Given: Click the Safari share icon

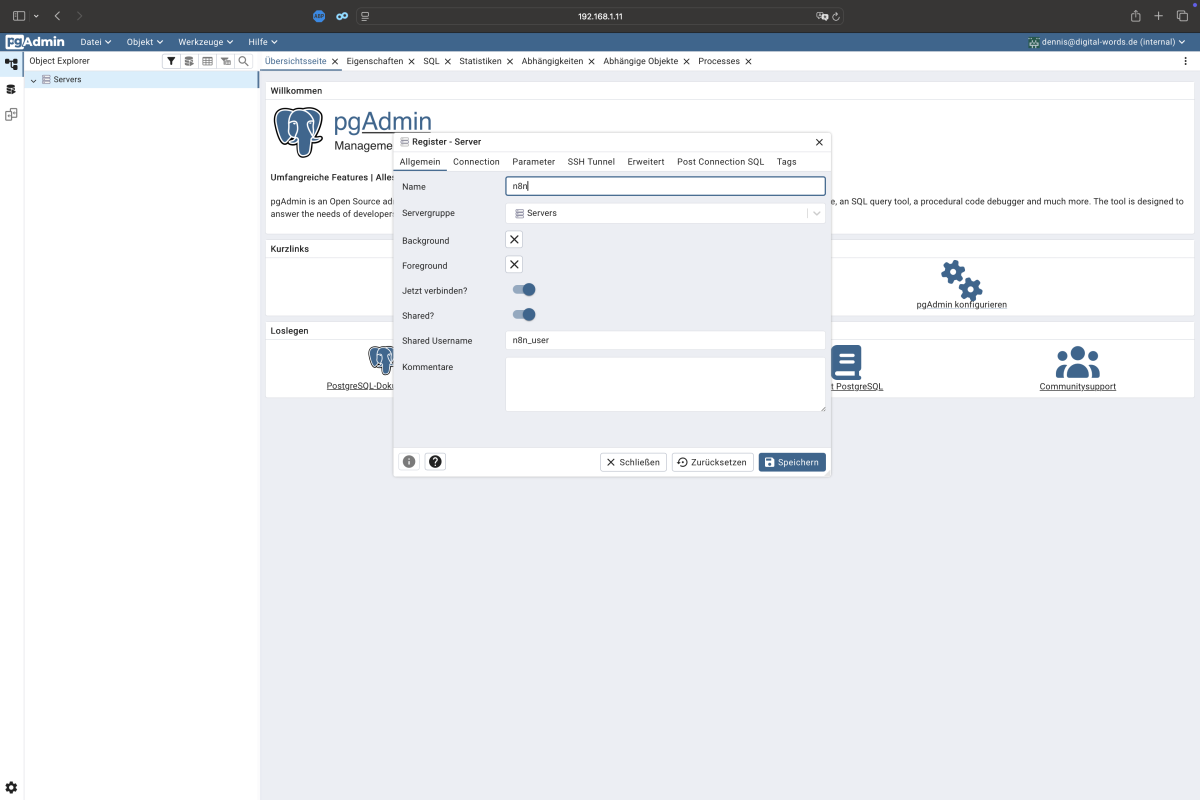Looking at the screenshot, I should (1135, 16).
